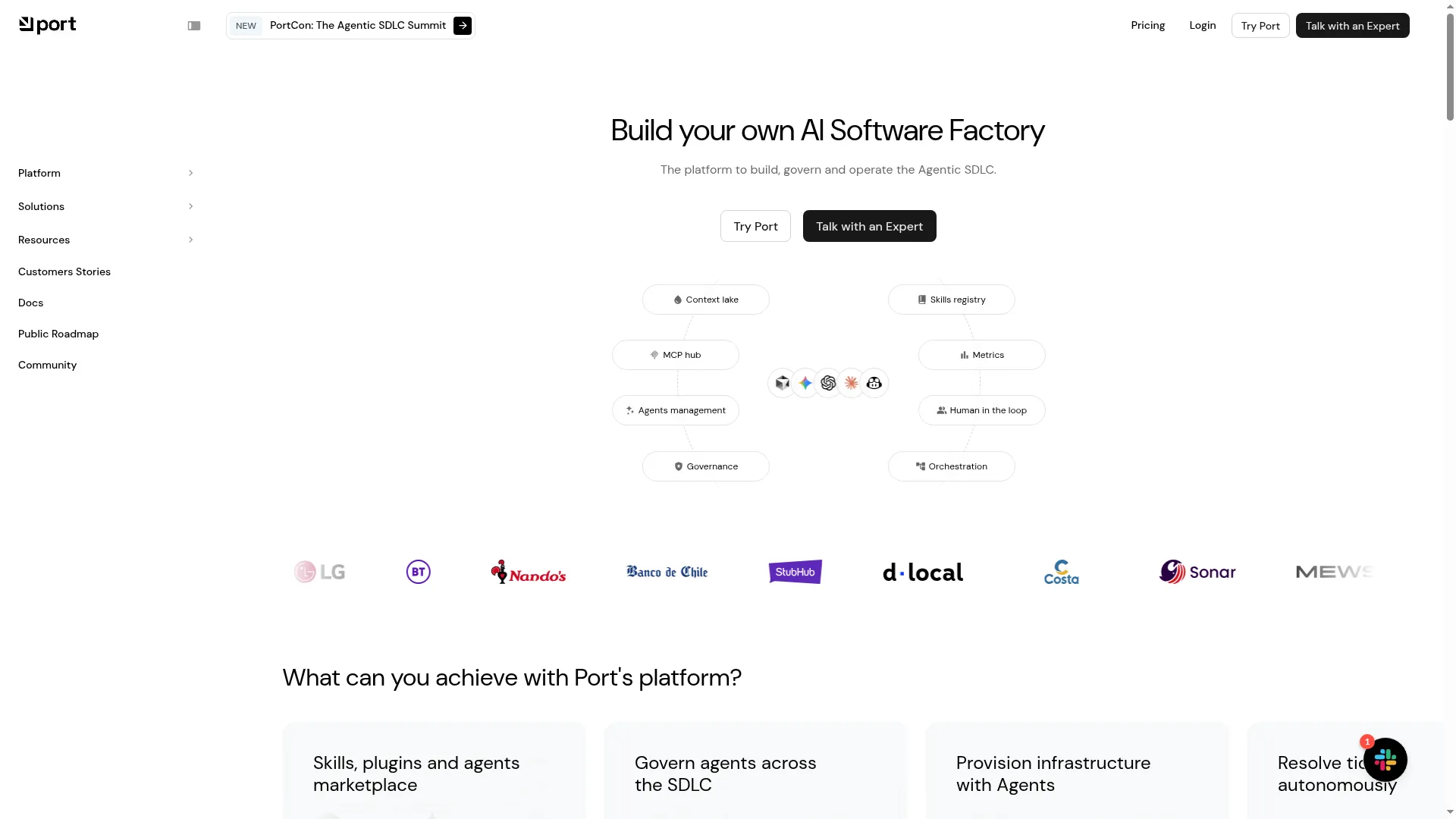Open the Slack chat widget icon
Image resolution: width=1456 pixels, height=819 pixels.
[1385, 760]
